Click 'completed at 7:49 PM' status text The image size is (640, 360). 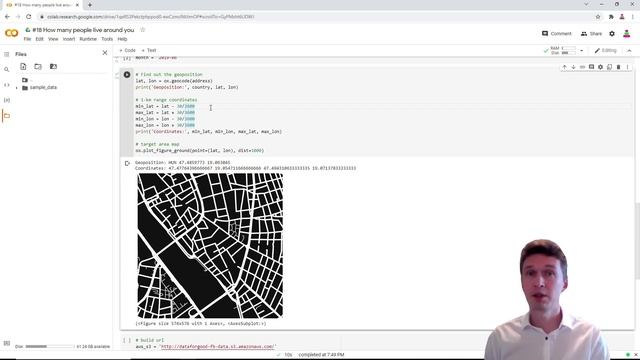point(321,355)
